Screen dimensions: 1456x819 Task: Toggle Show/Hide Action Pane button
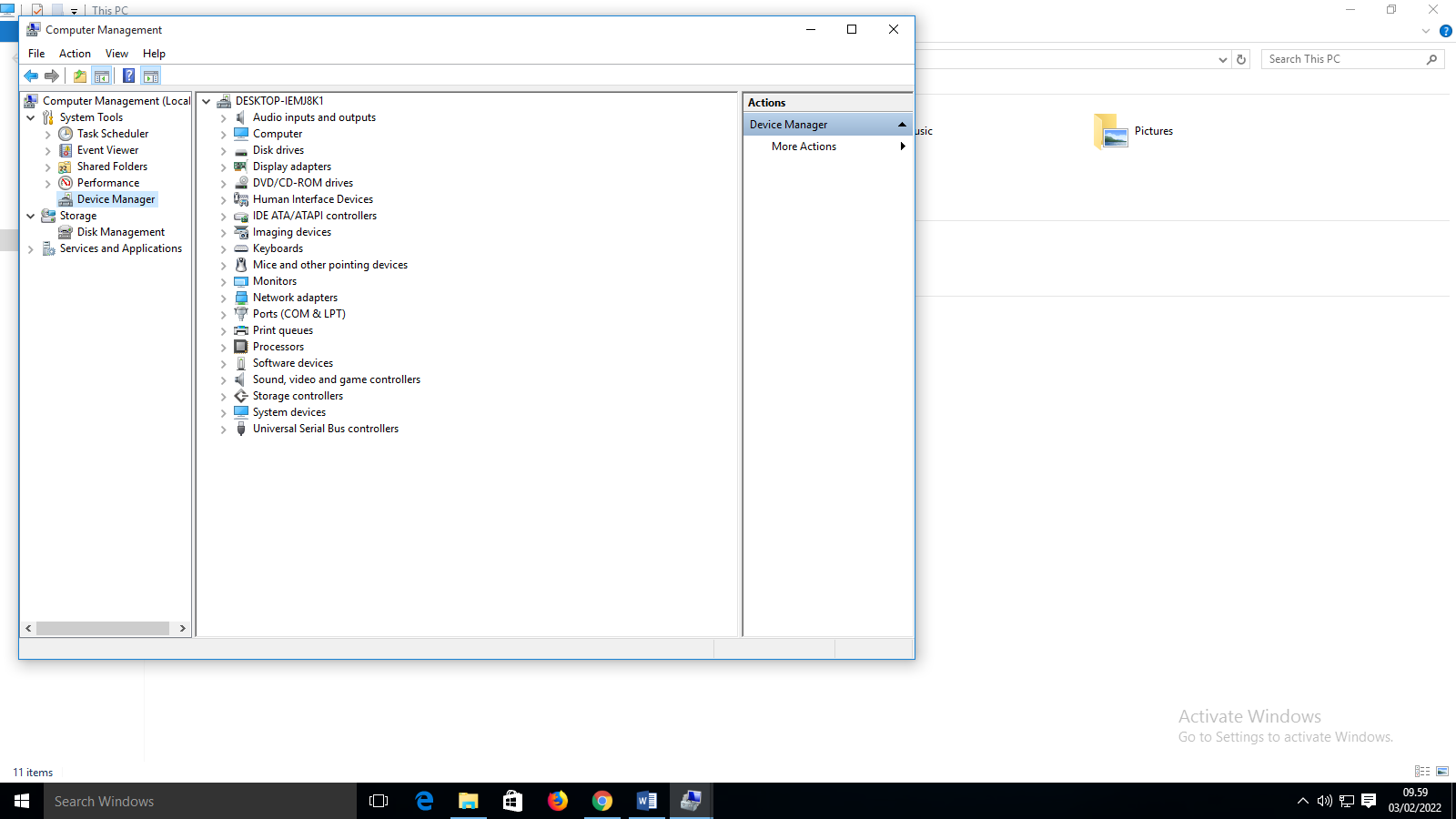tap(151, 76)
